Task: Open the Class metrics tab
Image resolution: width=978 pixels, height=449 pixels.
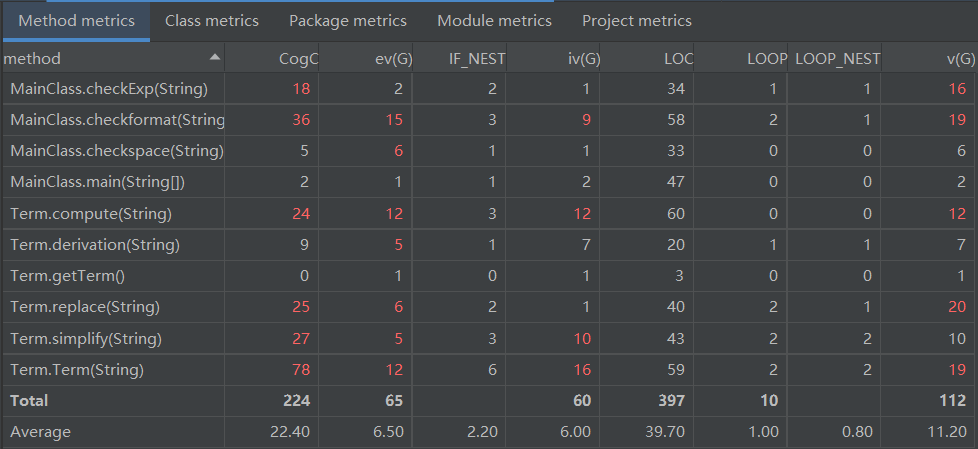Action: pyautogui.click(x=212, y=21)
